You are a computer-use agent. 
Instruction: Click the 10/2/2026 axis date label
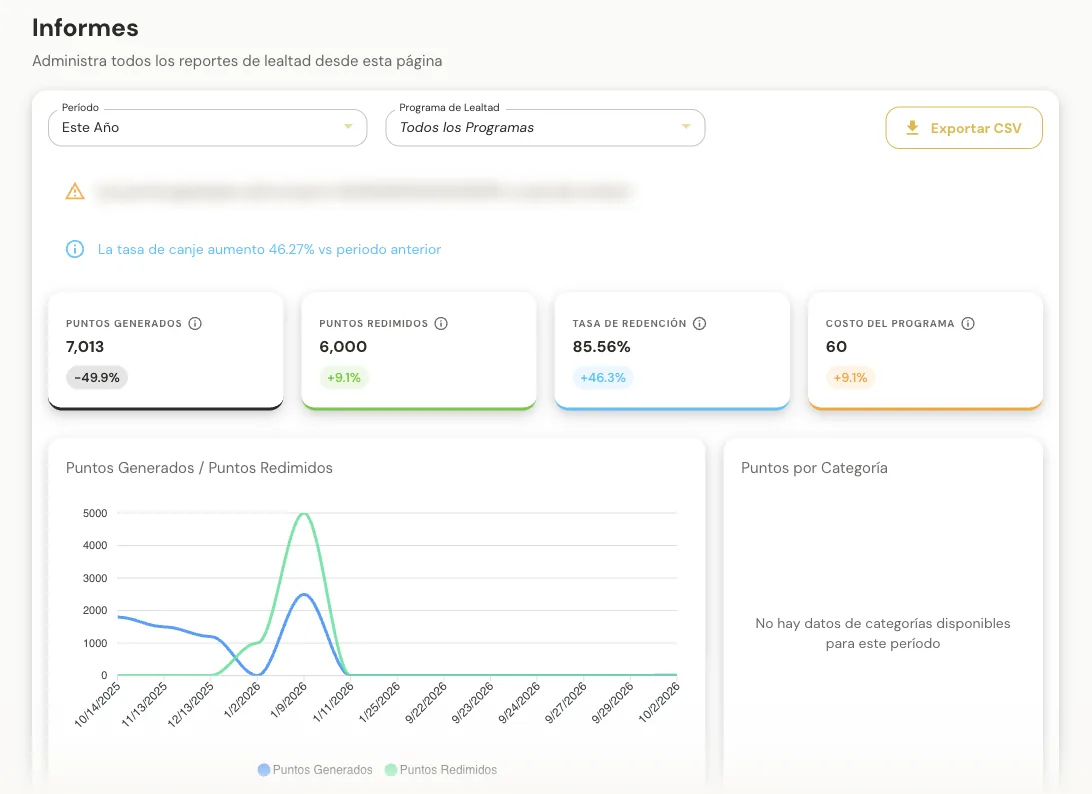coord(659,702)
